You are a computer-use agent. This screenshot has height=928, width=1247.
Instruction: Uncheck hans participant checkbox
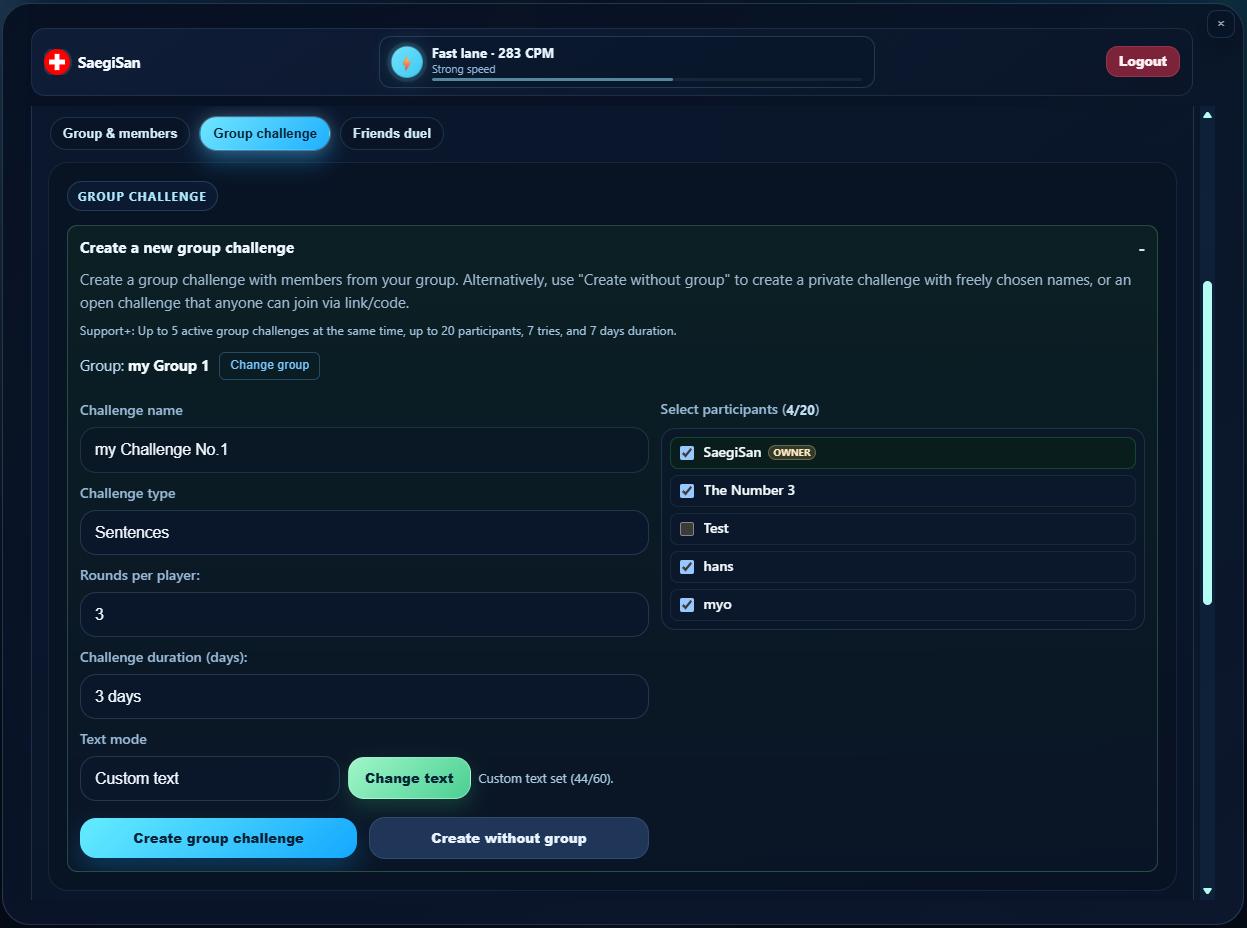[687, 567]
